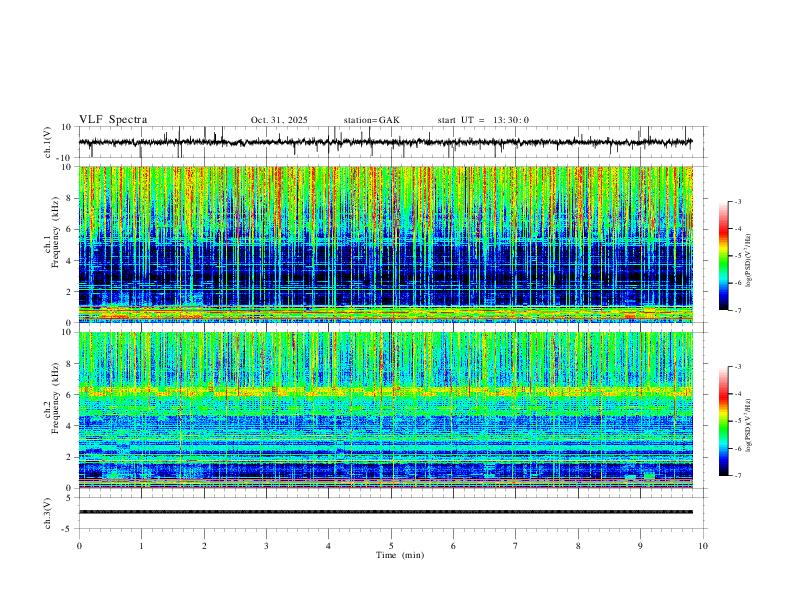Click the "-4" tick on the ch.2 colorbar

(737, 394)
